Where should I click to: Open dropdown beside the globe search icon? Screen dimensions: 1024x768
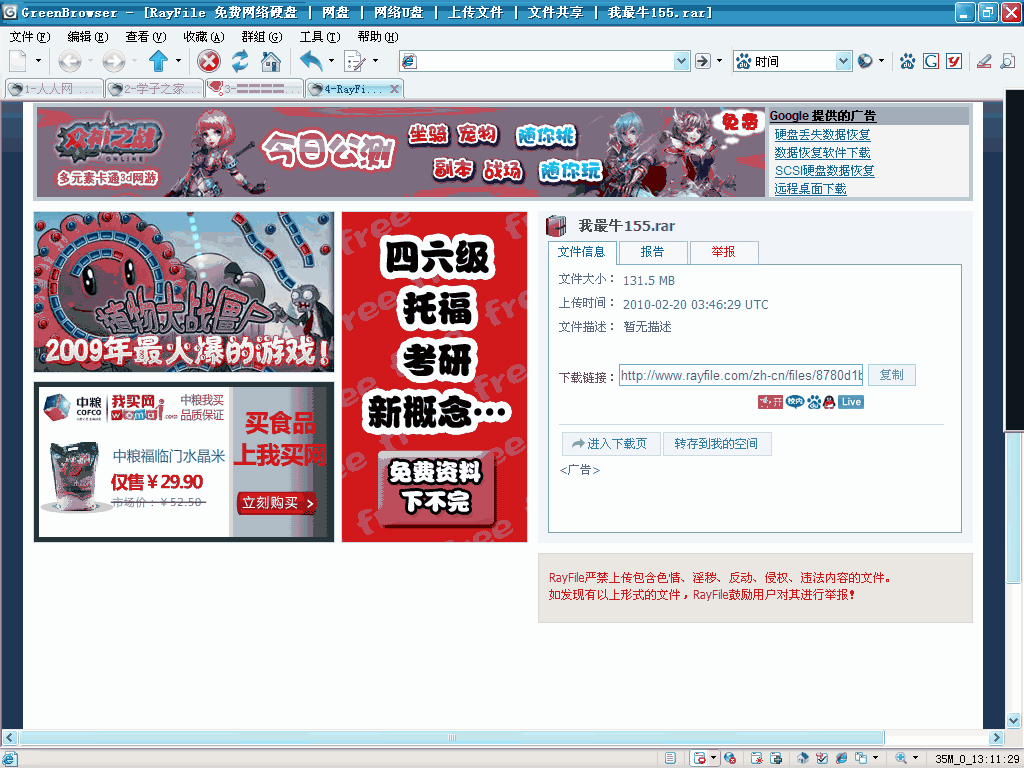click(x=881, y=61)
